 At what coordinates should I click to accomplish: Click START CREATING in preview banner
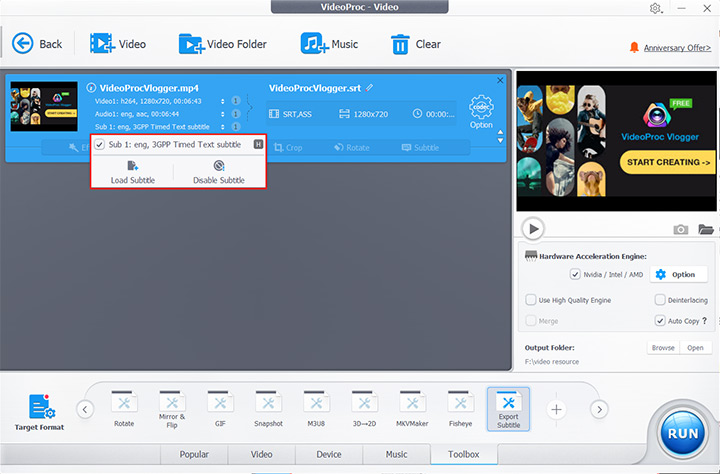point(668,162)
